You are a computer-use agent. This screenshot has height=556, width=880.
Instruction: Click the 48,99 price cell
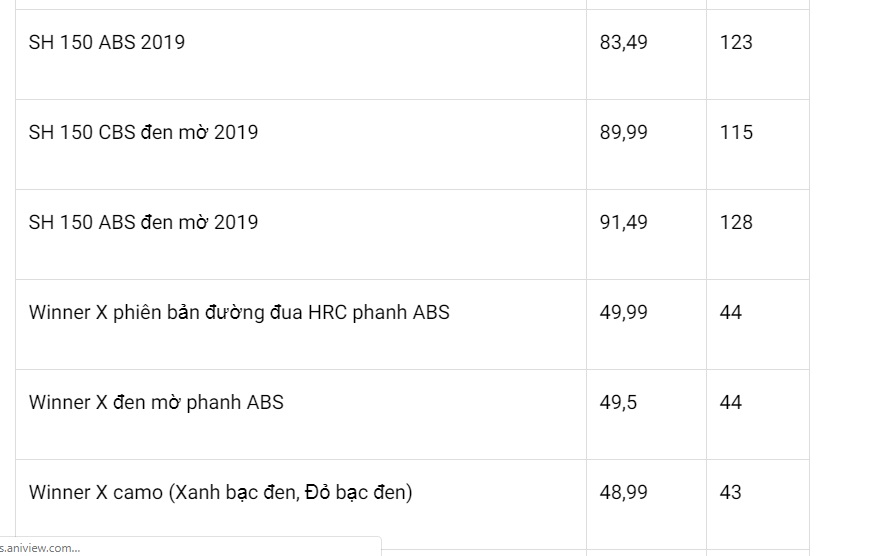tap(623, 492)
